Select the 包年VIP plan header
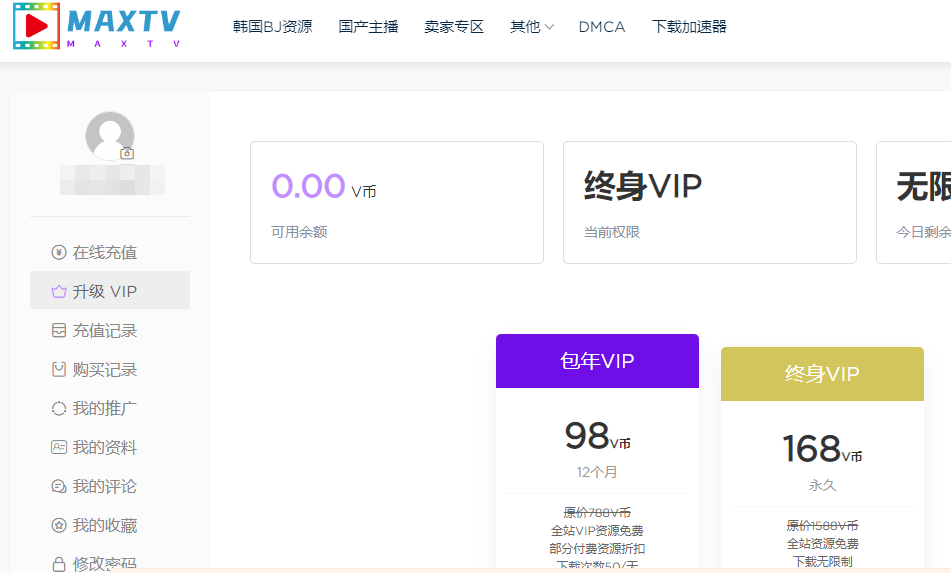The height and width of the screenshot is (573, 951). pyautogui.click(x=597, y=361)
